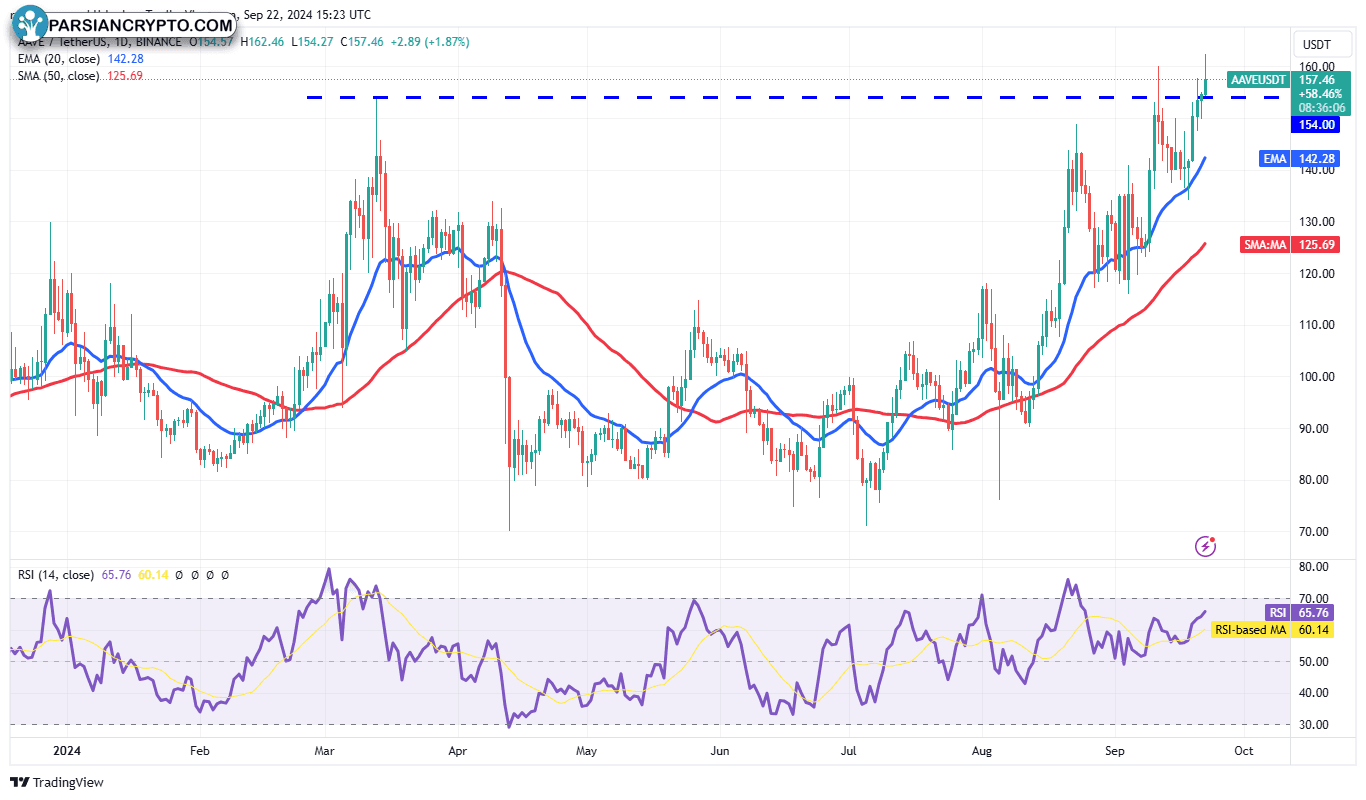Toggle the SMA (50, close) indicator legend
Viewport: 1366px width, 800px height.
[x=60, y=76]
